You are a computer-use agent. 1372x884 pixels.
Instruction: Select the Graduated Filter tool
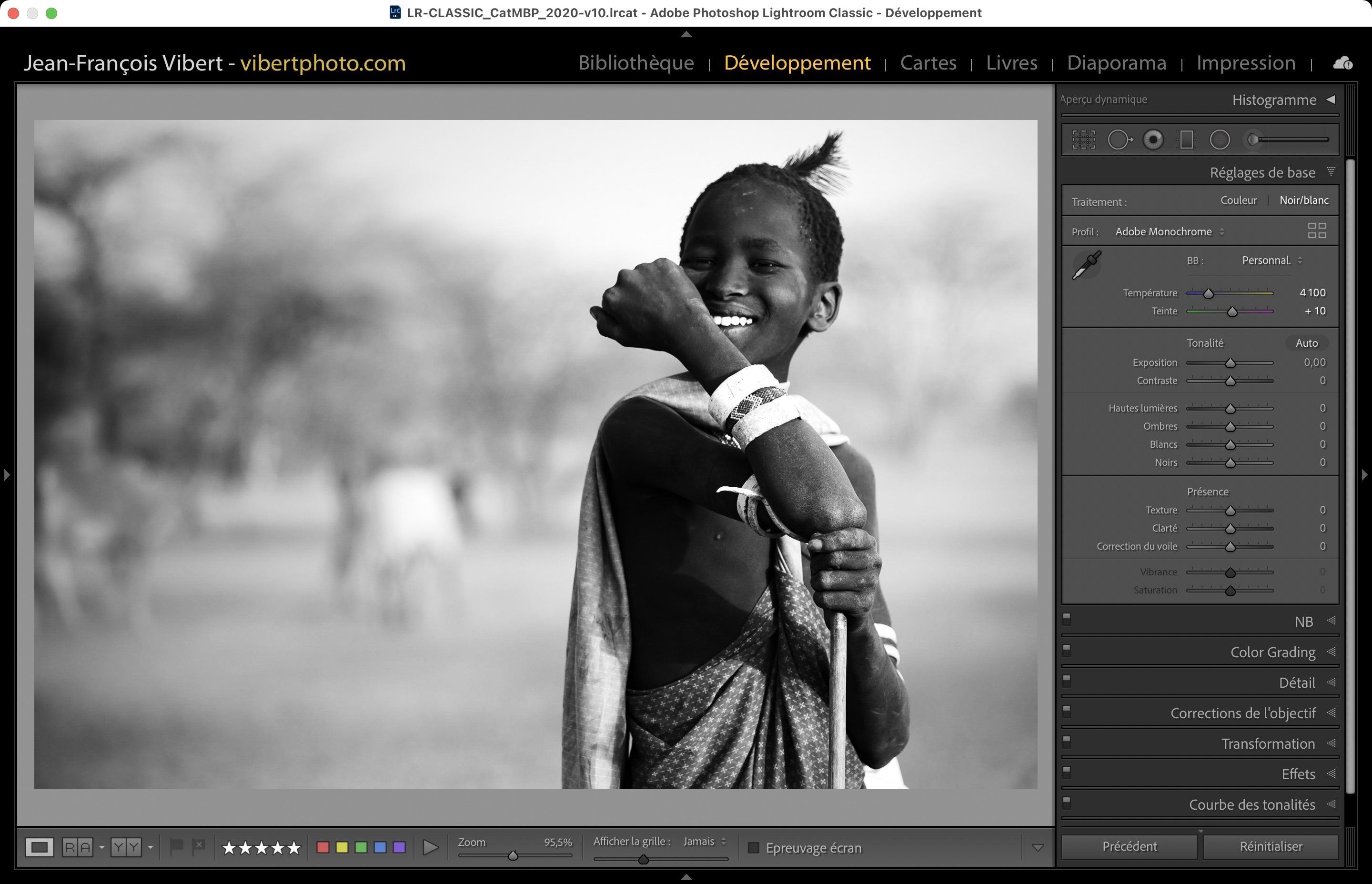pyautogui.click(x=1186, y=140)
